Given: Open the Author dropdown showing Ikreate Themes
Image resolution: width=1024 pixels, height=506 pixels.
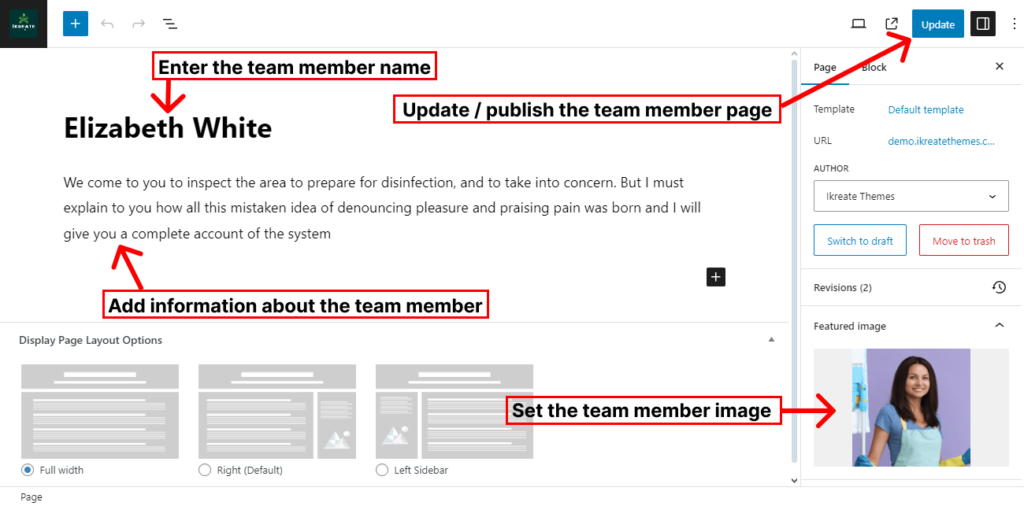Looking at the screenshot, I should [x=911, y=196].
